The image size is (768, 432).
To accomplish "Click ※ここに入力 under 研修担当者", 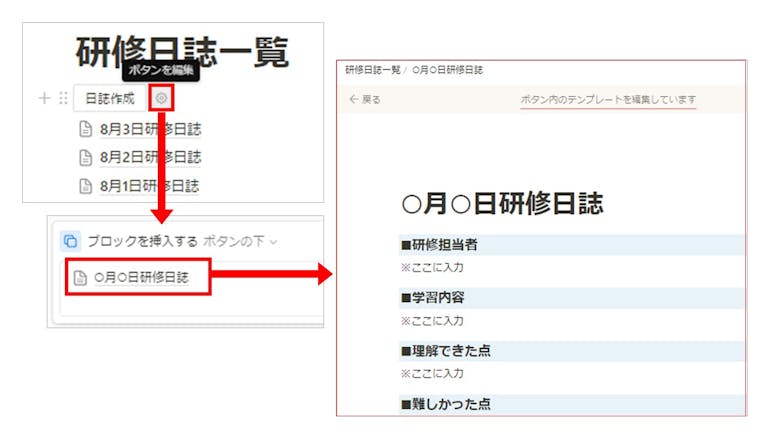I will pos(432,267).
